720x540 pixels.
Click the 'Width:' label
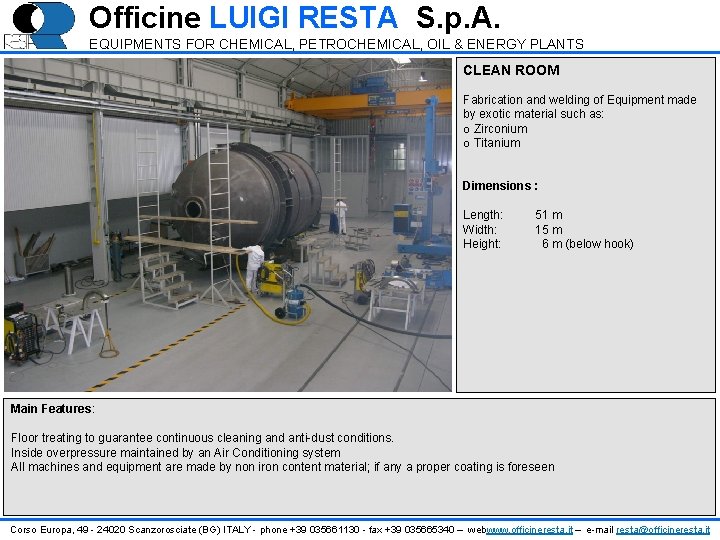coord(480,230)
